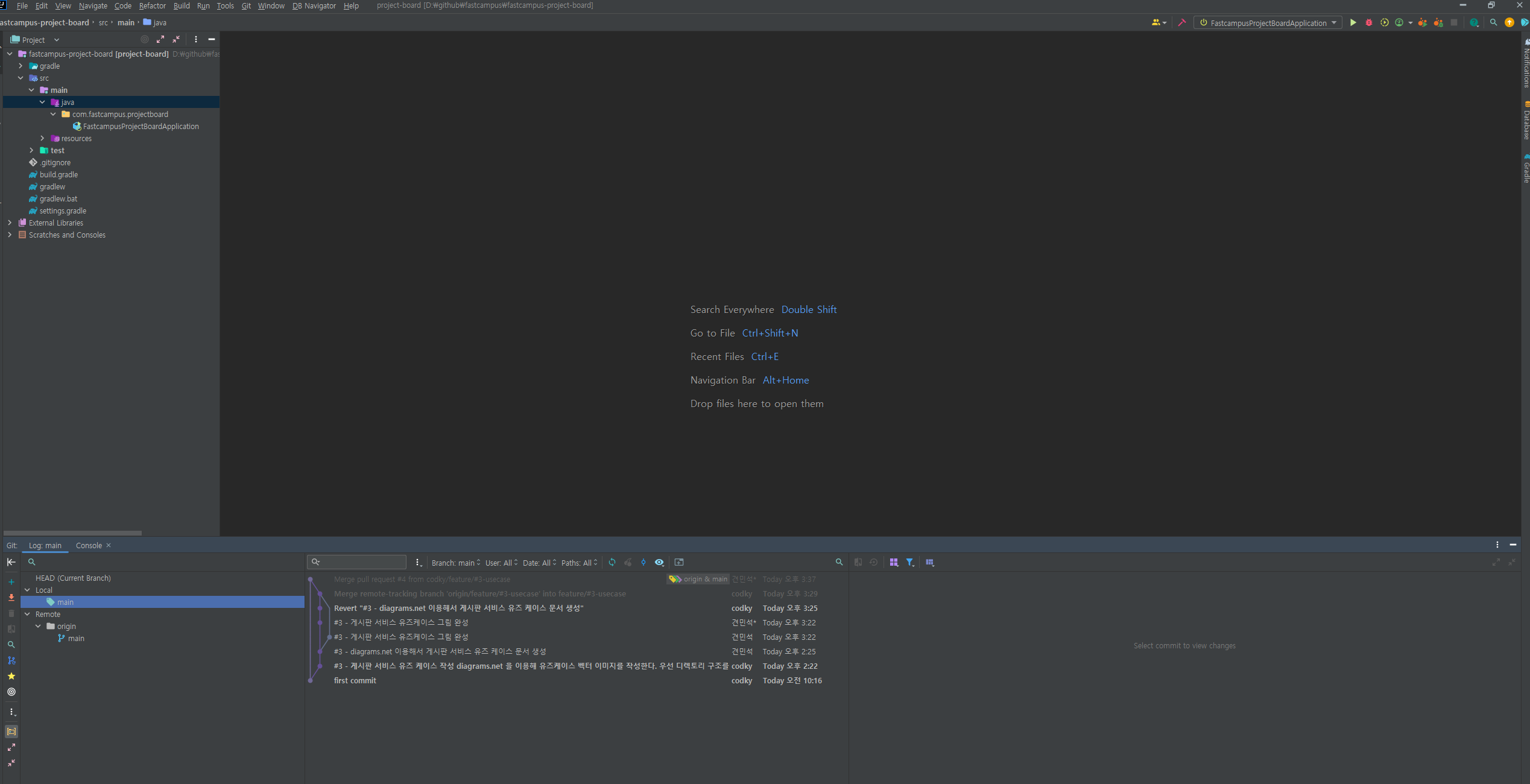Start debugging with the bug icon

[1368, 23]
